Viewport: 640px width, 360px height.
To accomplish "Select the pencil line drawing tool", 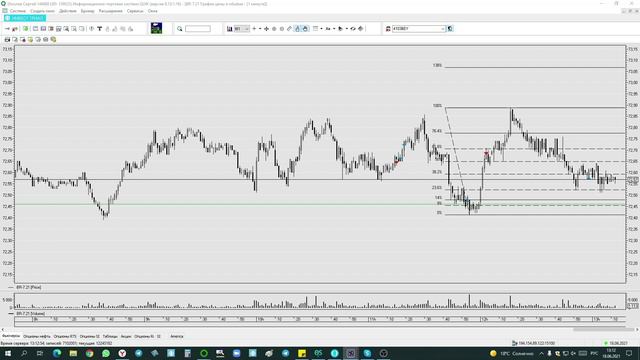I will coord(289,29).
